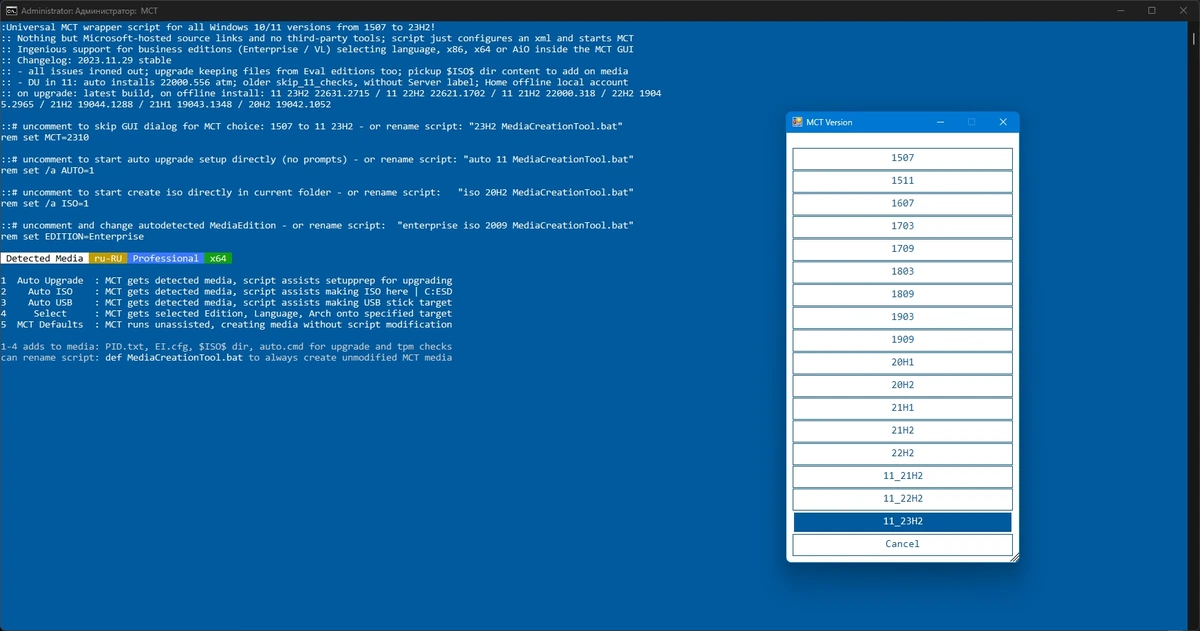Click the ru-RU language tag
1200x631 pixels.
tap(109, 258)
